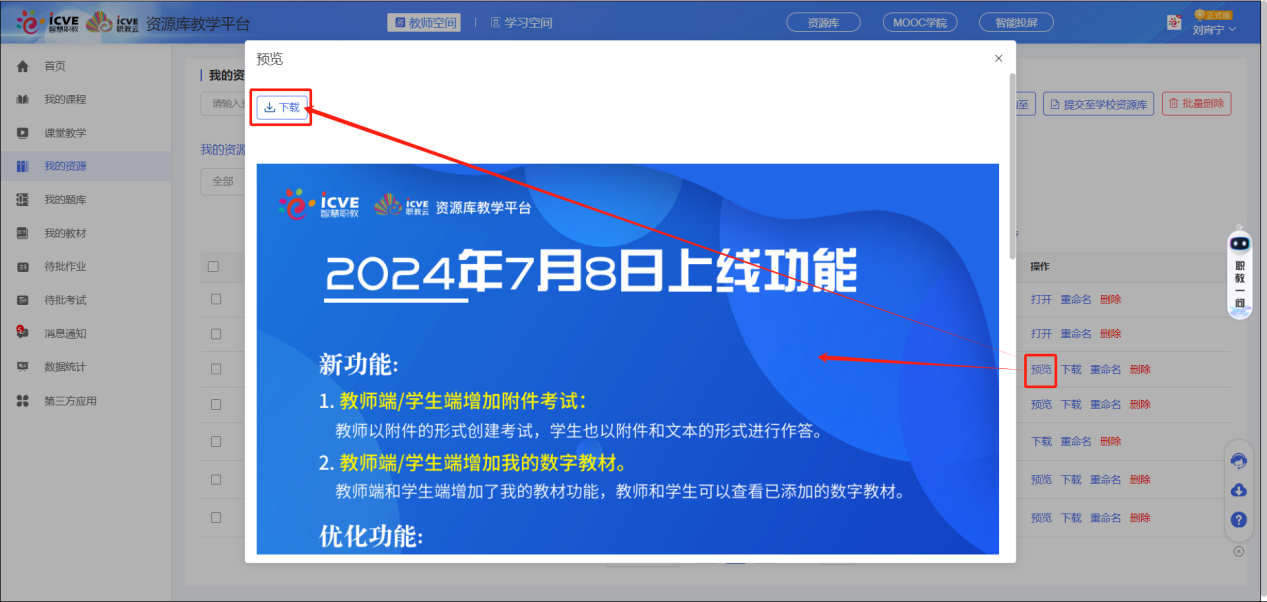Click the floating cloud download icon
The image size is (1267, 602).
pos(1238,490)
